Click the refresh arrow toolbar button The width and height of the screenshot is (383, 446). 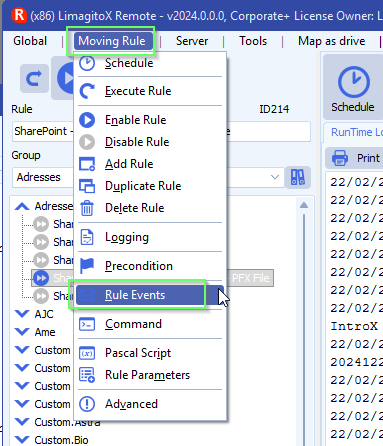(34, 79)
